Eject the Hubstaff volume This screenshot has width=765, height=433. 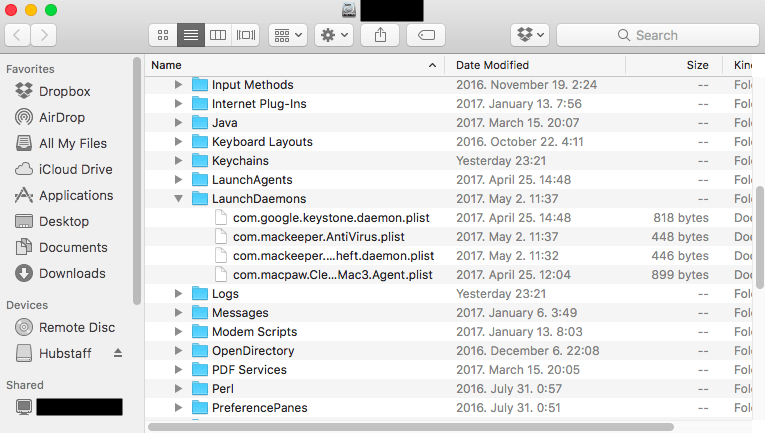pos(118,353)
